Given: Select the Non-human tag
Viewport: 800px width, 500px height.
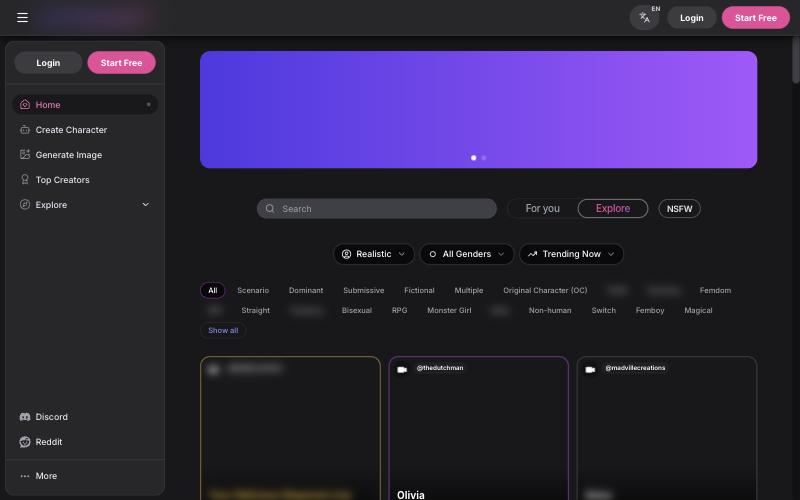Looking at the screenshot, I should [x=550, y=310].
